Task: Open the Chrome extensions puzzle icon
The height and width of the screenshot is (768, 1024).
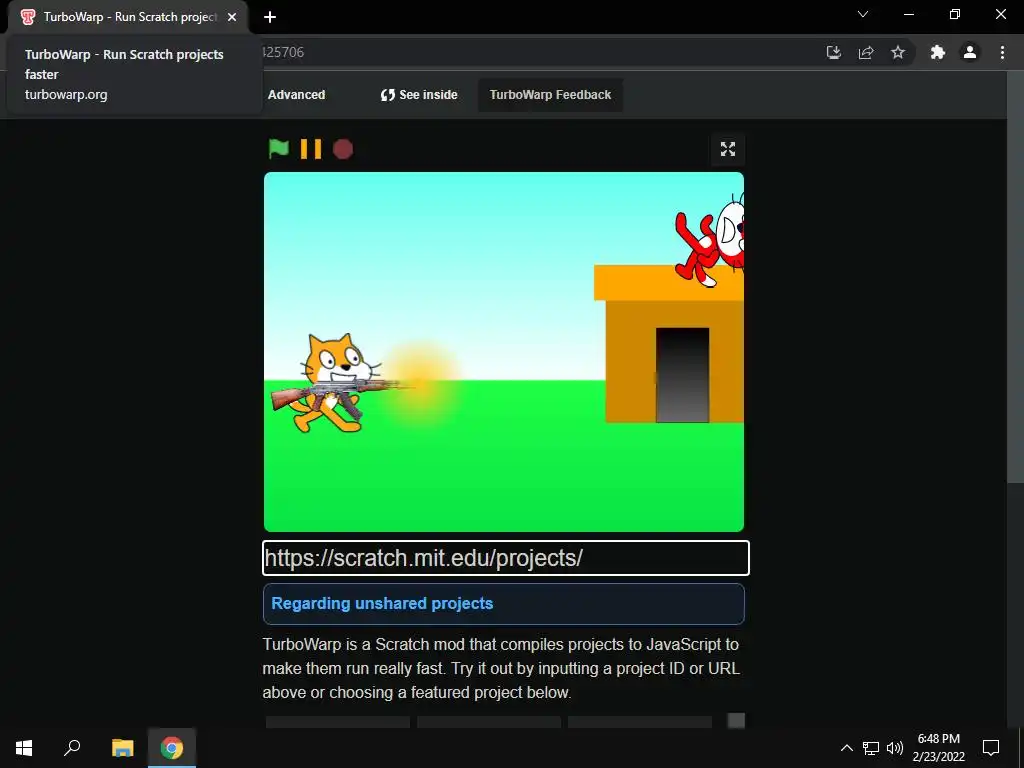Action: pos(938,52)
